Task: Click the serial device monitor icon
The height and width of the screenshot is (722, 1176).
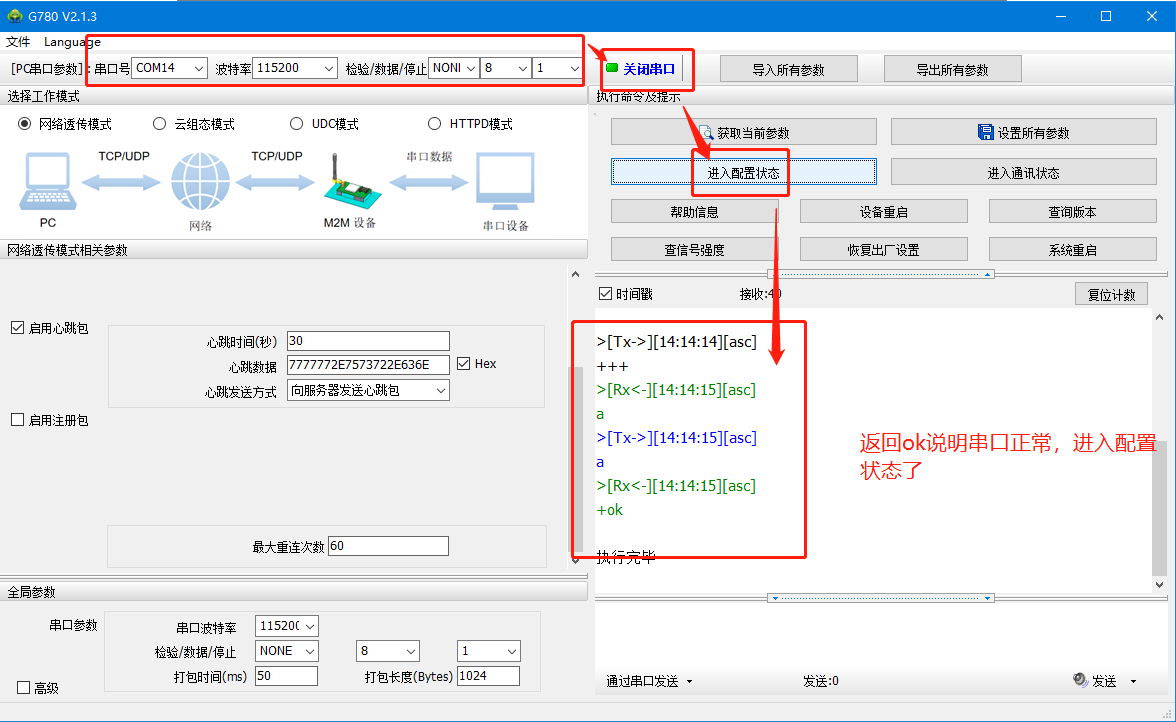Action: [505, 182]
